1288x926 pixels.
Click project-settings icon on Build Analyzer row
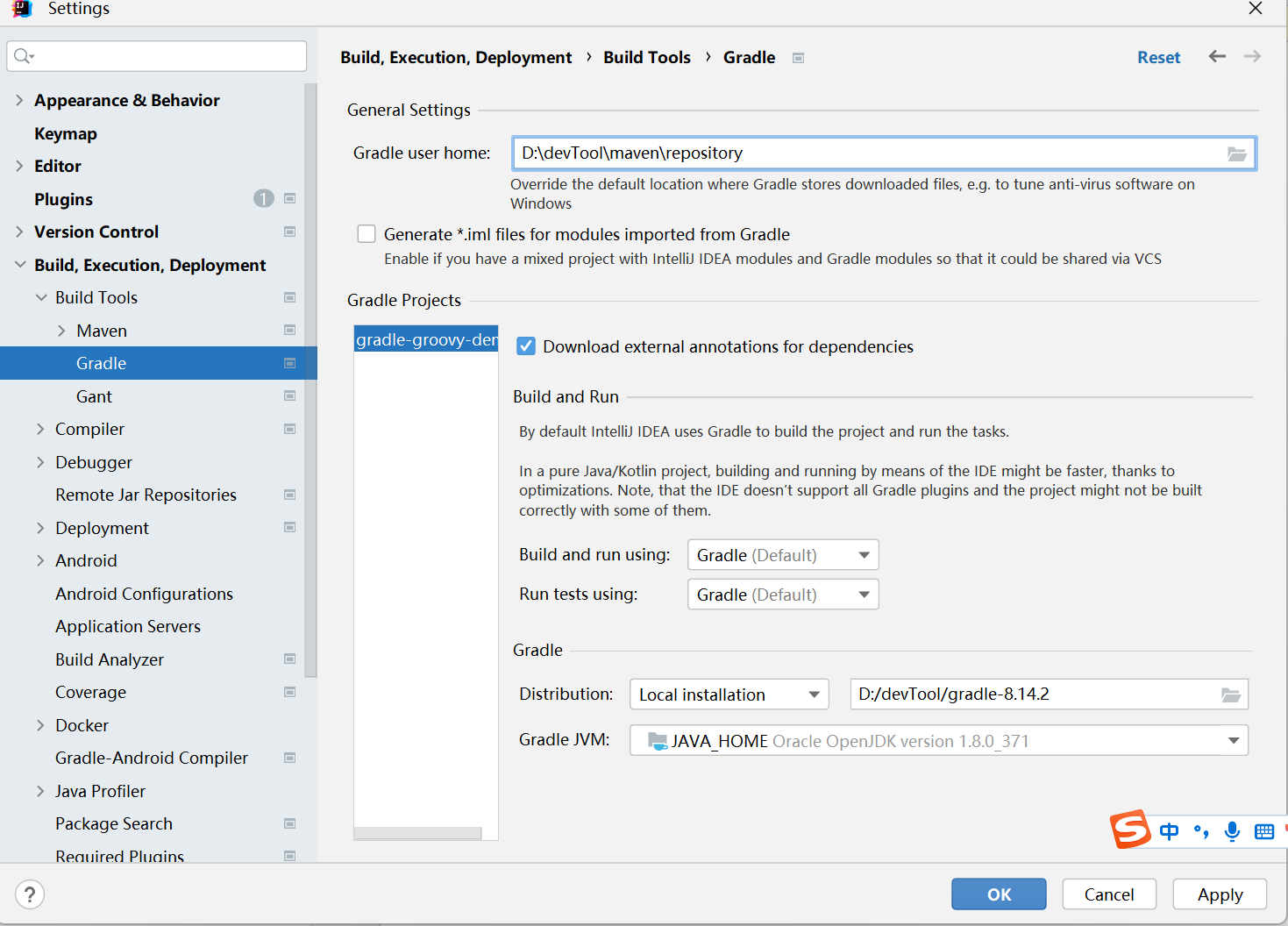(289, 659)
